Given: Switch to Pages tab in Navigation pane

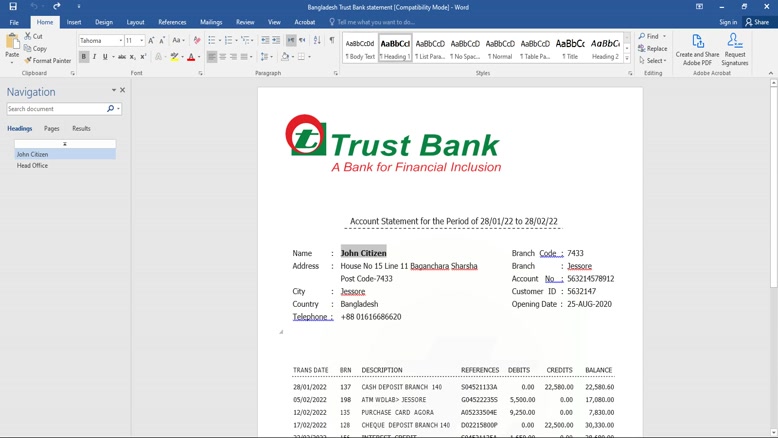Looking at the screenshot, I should pos(51,129).
